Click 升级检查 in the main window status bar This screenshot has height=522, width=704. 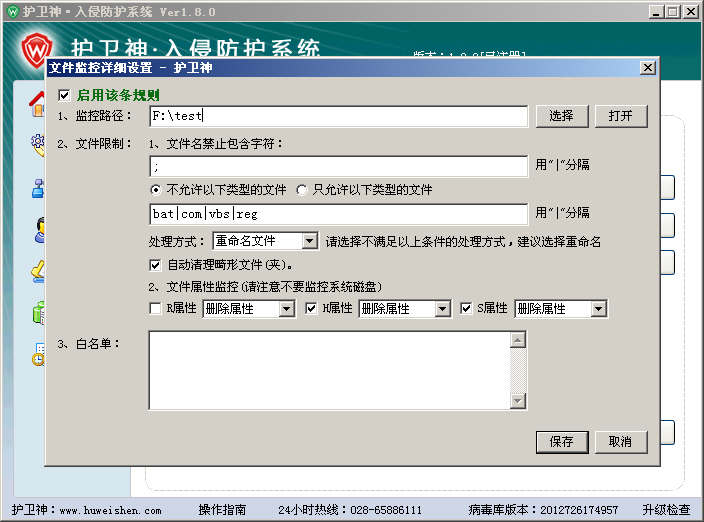(x=666, y=509)
